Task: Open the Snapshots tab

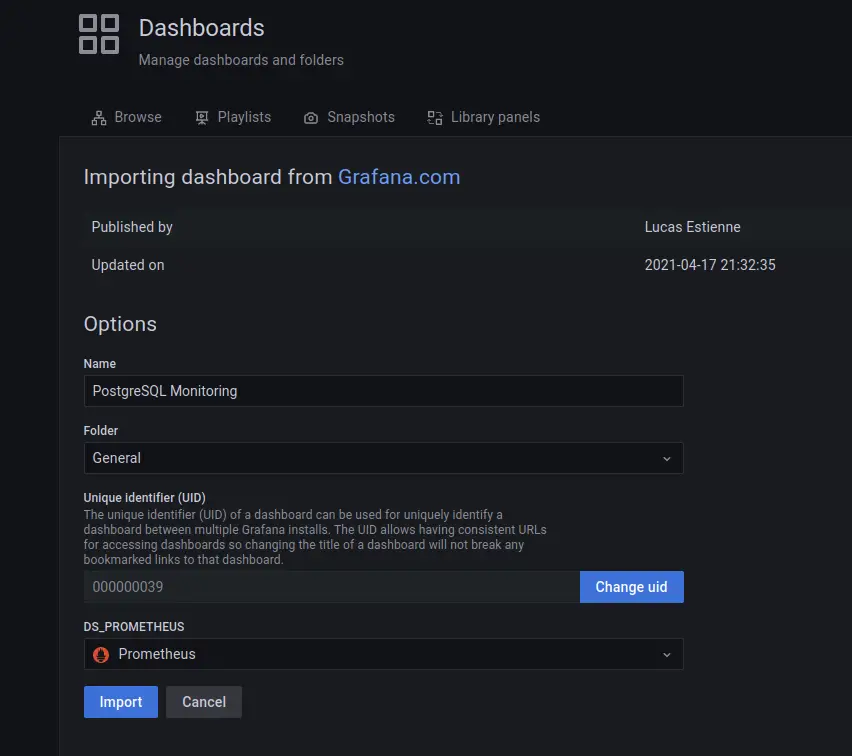Action: [360, 117]
